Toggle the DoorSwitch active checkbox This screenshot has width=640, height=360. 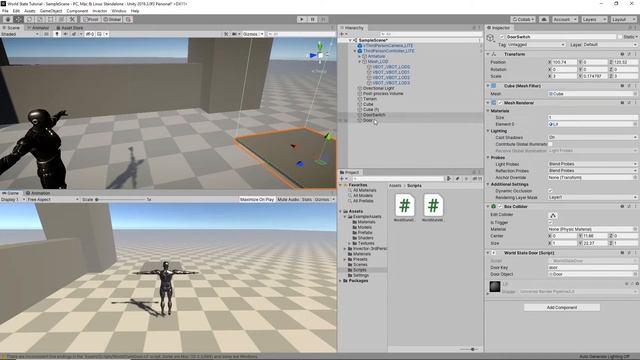click(502, 37)
